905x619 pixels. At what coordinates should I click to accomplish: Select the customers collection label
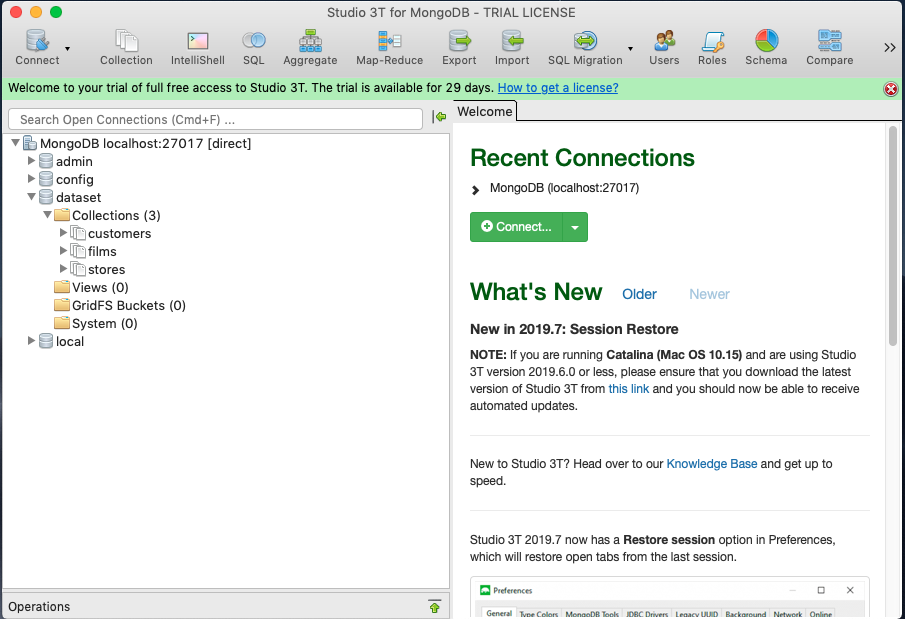coord(119,233)
